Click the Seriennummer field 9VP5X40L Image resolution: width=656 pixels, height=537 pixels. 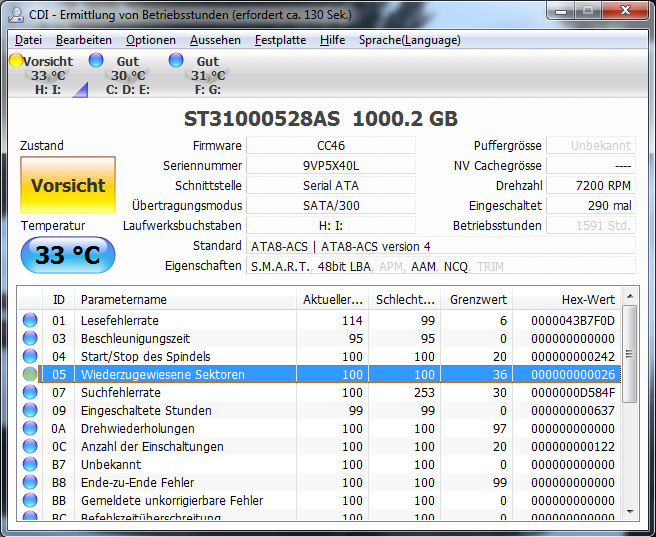pyautogui.click(x=331, y=166)
